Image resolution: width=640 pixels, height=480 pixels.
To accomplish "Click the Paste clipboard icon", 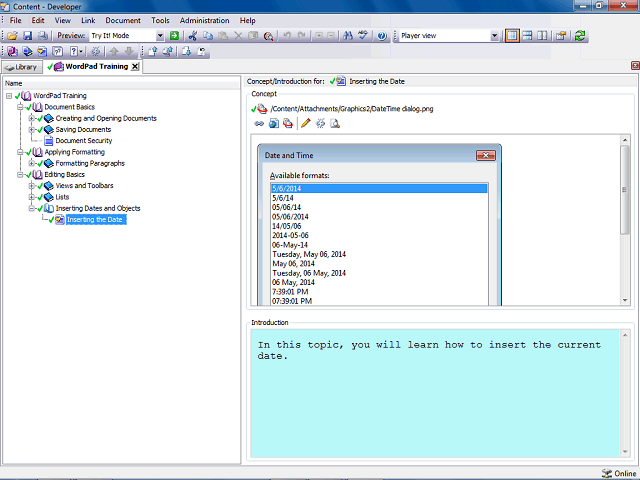I will click(x=223, y=36).
